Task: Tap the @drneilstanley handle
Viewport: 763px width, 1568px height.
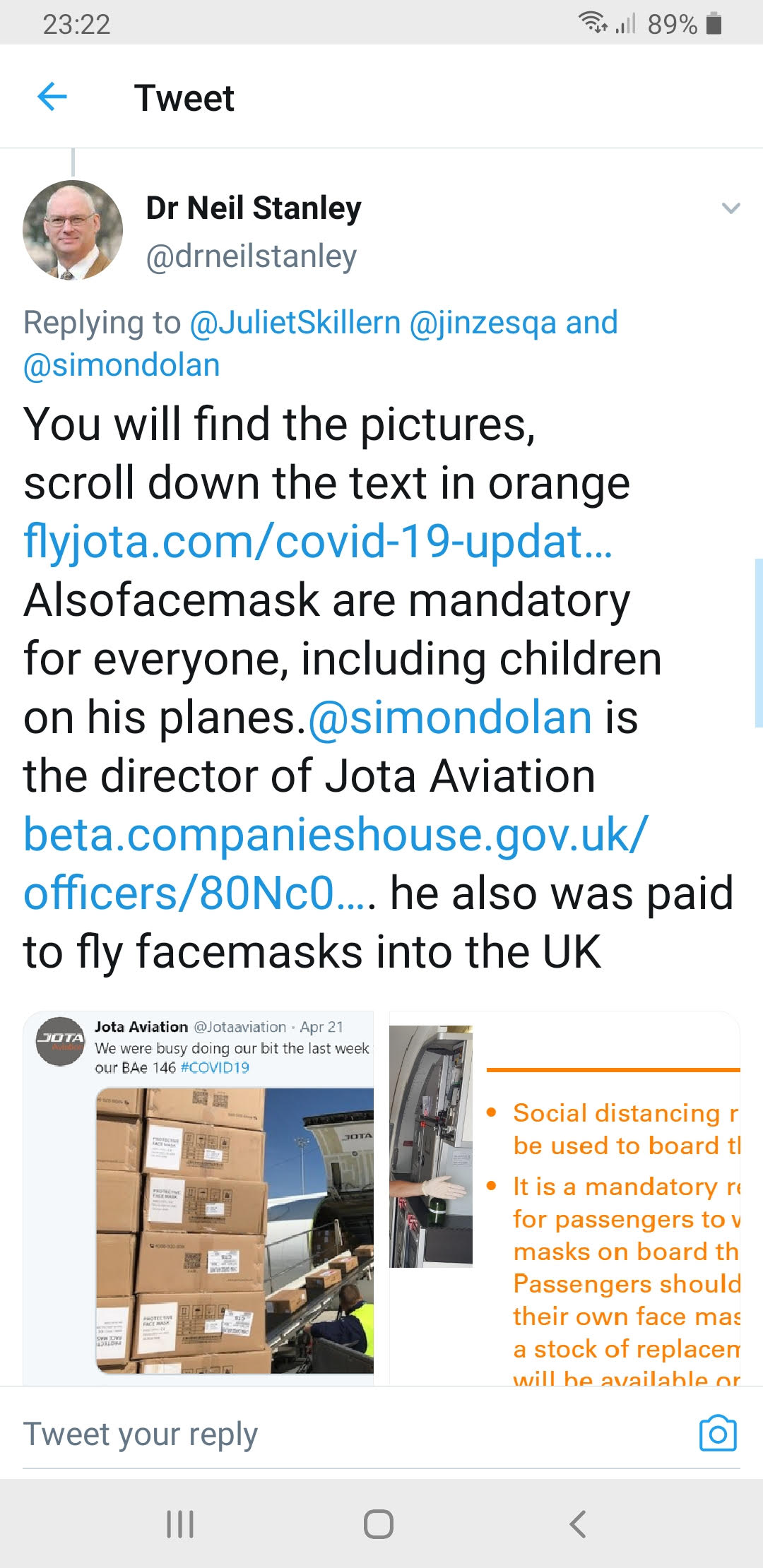Action: point(251,256)
